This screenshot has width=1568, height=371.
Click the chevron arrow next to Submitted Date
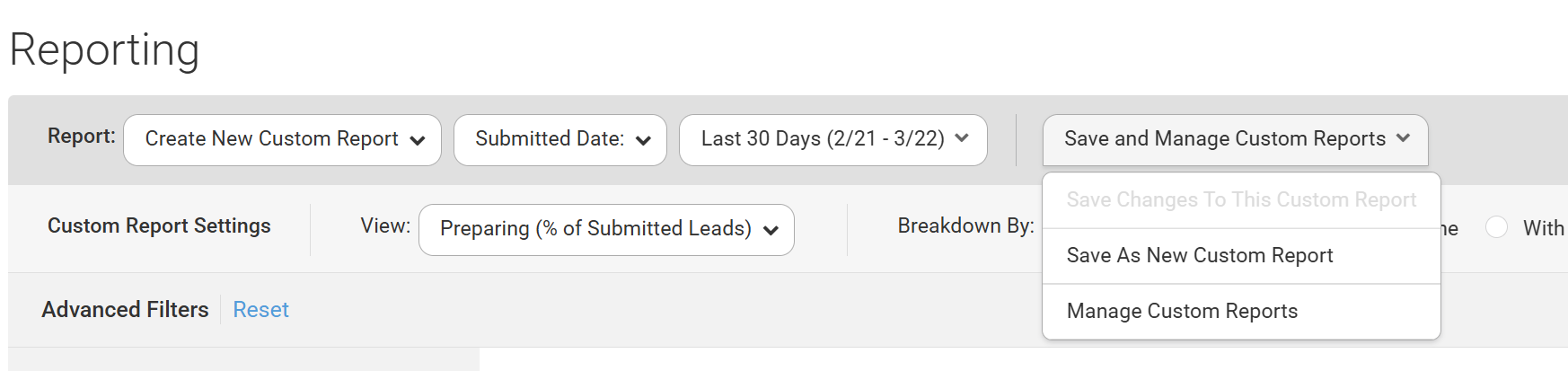coord(643,140)
